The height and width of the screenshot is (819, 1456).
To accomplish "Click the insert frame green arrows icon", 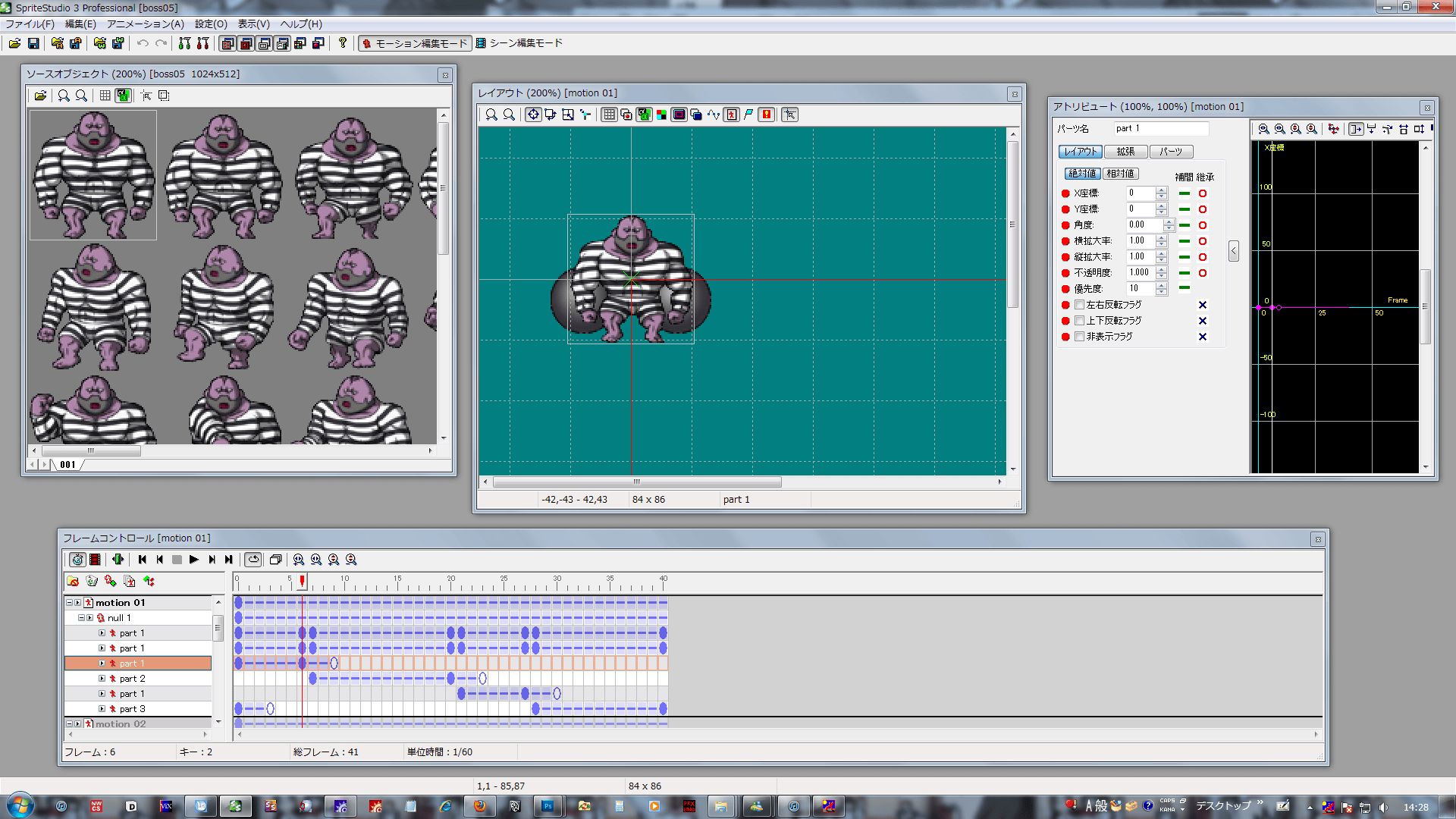I will 118,560.
